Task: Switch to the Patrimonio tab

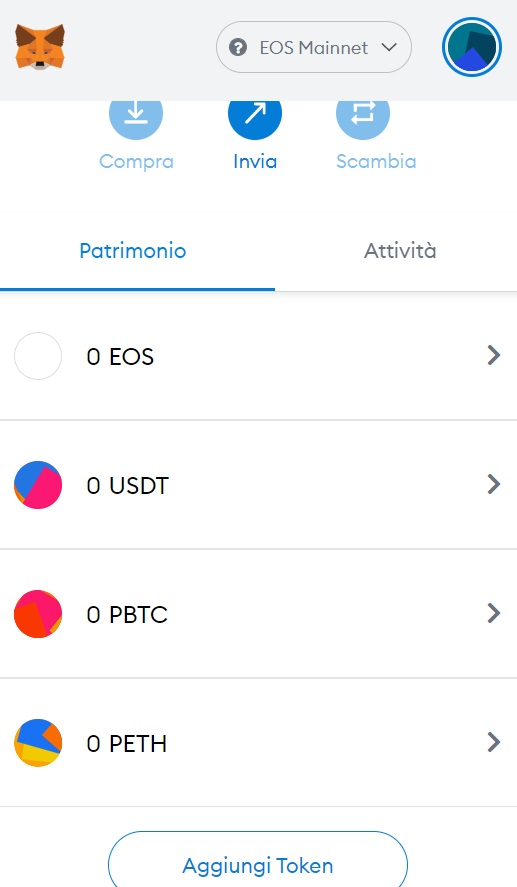Action: [133, 251]
